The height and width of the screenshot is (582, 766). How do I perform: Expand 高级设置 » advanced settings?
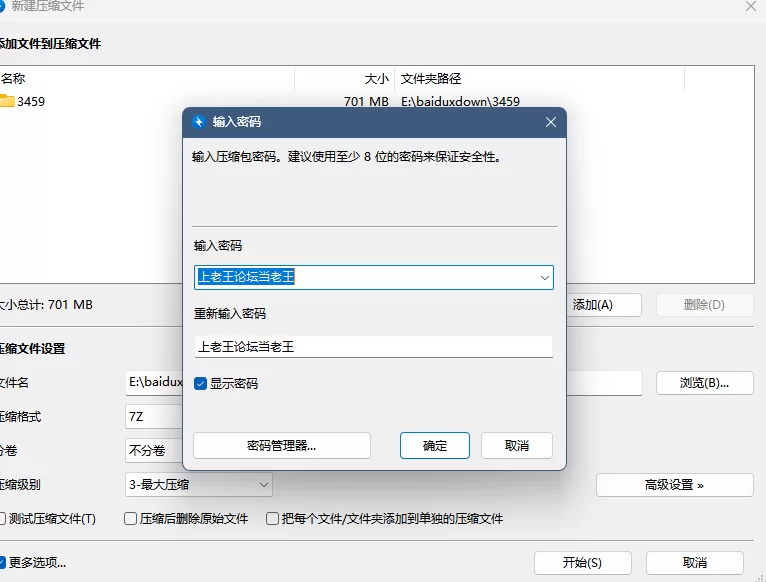[x=675, y=485]
